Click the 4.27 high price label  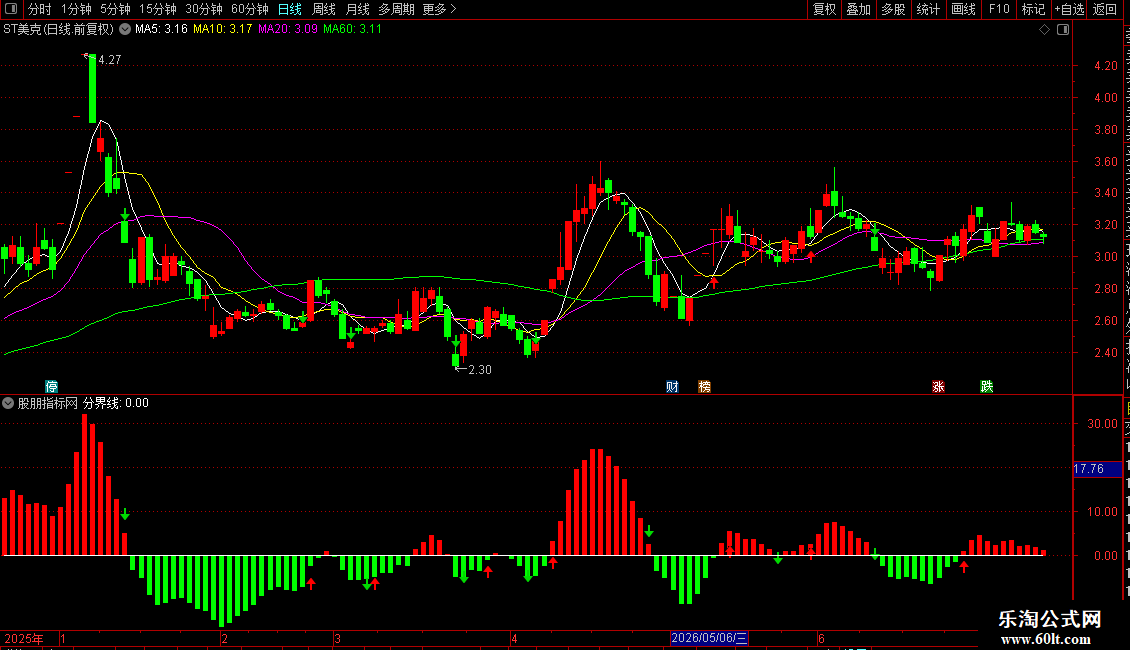point(110,60)
